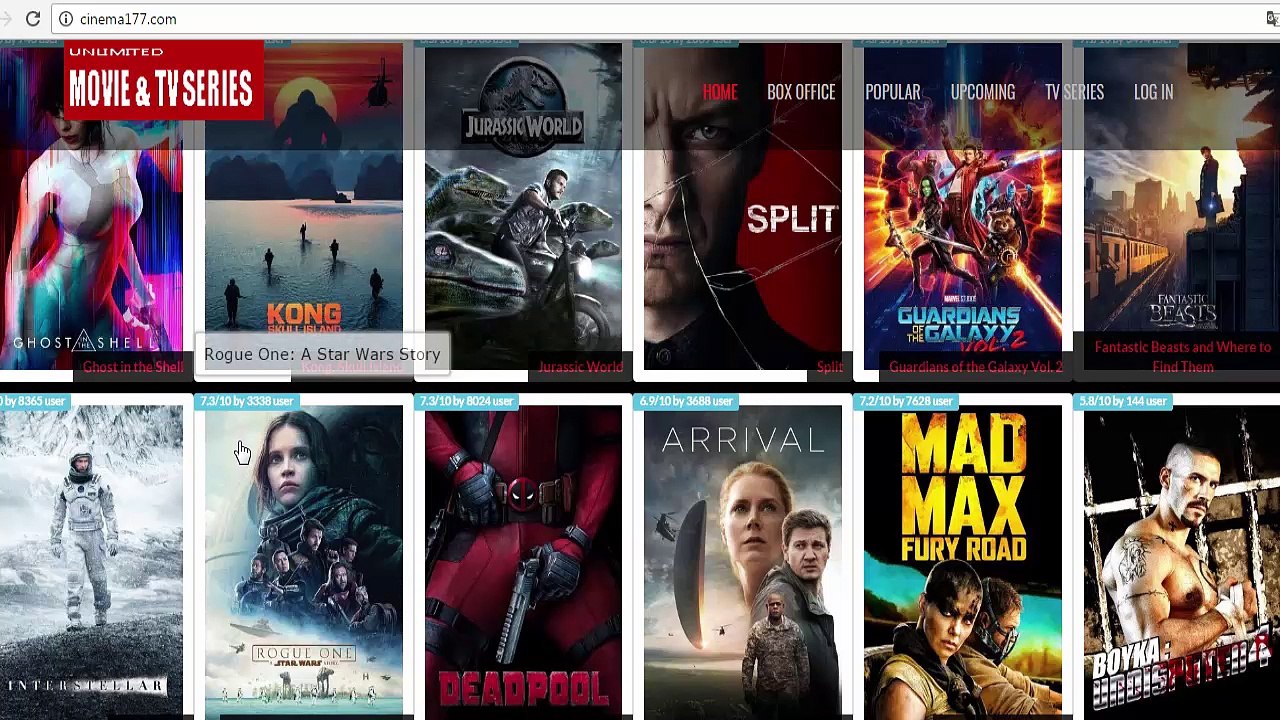The image size is (1280, 720).
Task: Follow the "Ghost in the Shell" title link
Action: (x=133, y=367)
